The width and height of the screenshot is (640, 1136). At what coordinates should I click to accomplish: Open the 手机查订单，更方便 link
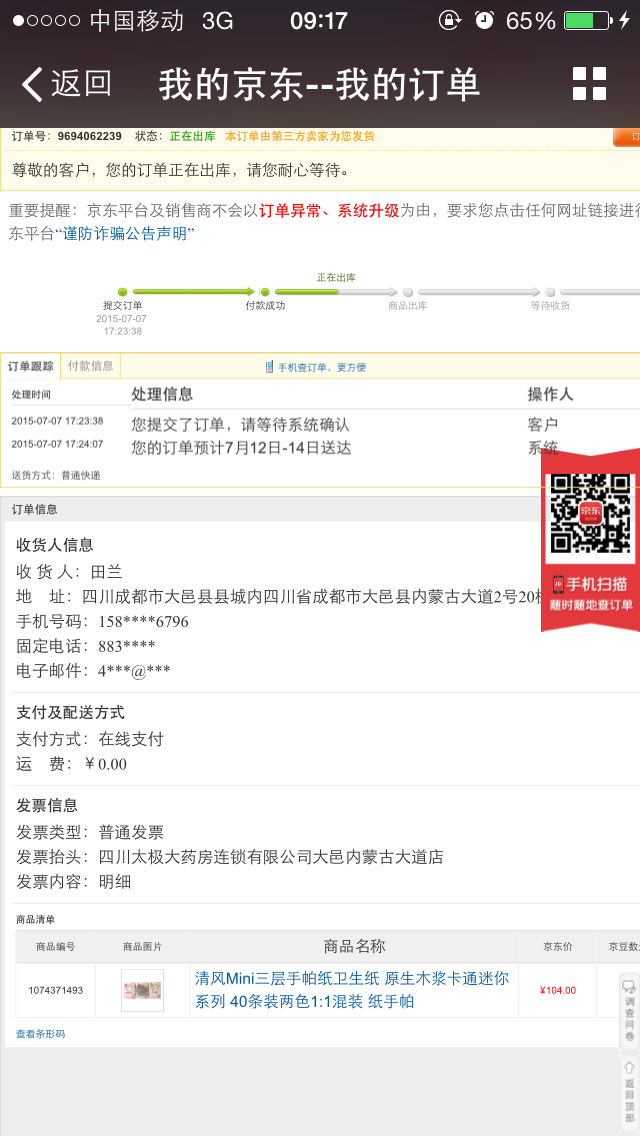(x=322, y=367)
